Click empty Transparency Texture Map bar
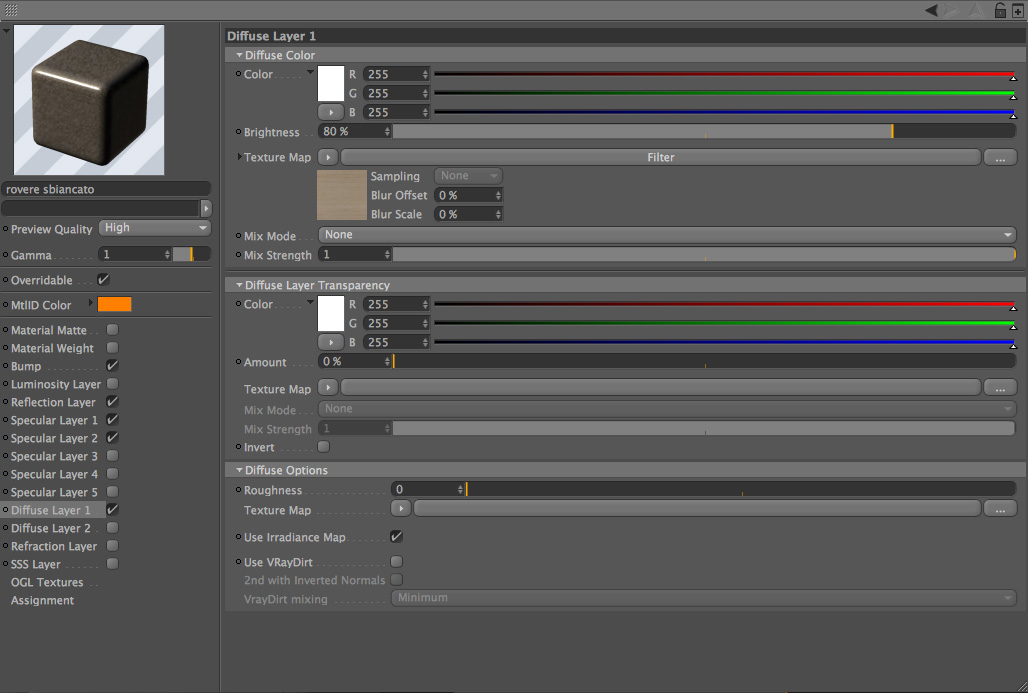The width and height of the screenshot is (1028, 693). pos(660,387)
